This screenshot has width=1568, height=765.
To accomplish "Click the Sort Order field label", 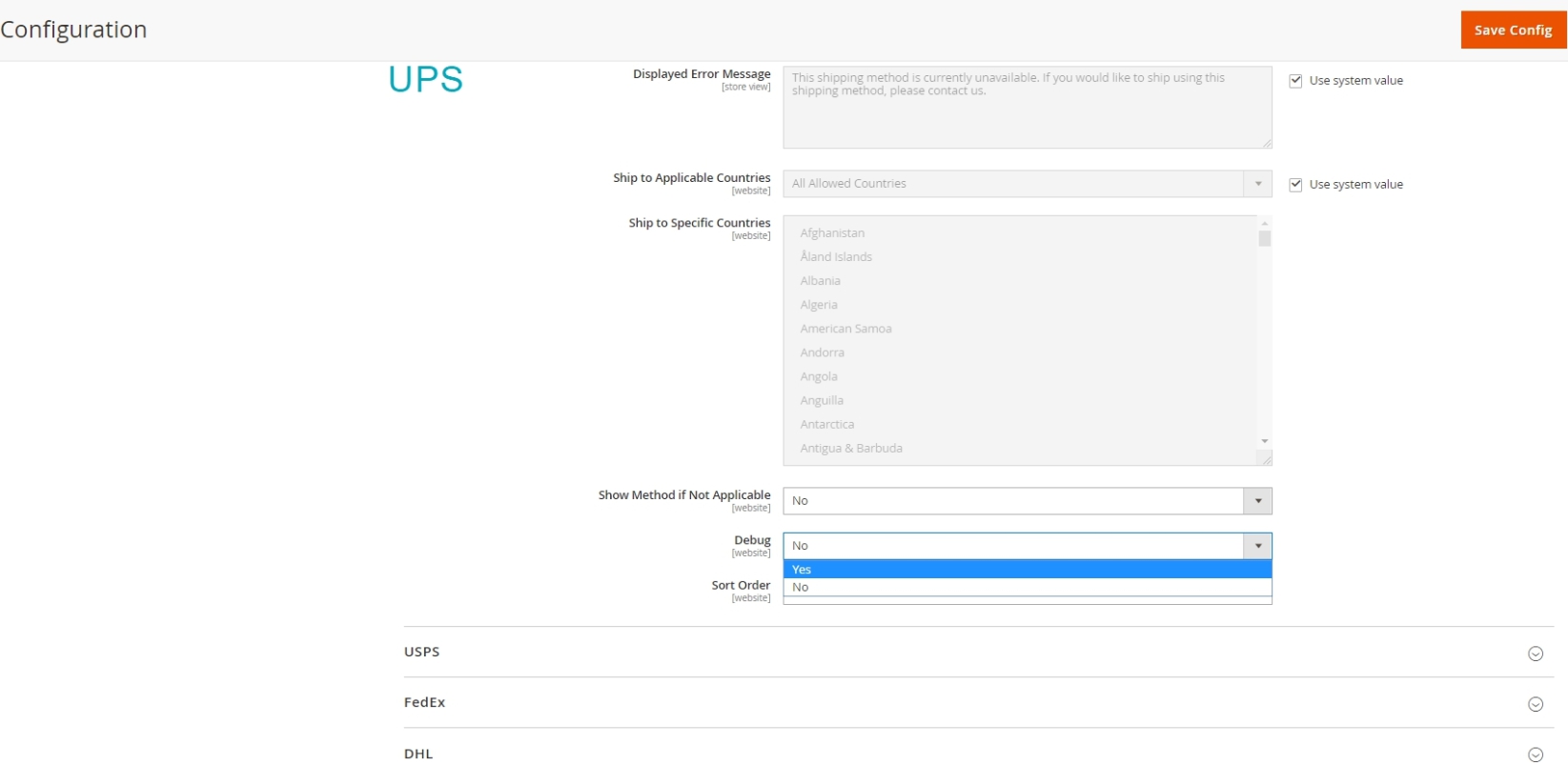I will coord(741,586).
